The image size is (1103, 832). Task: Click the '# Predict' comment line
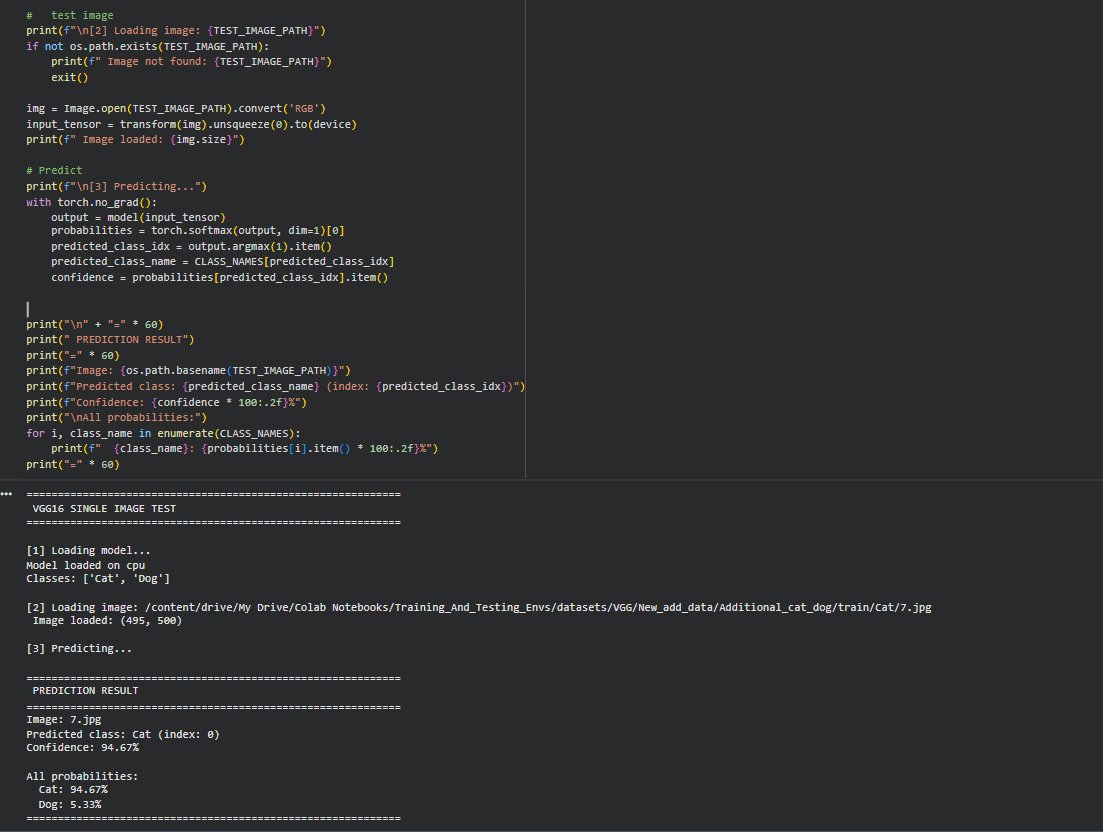[x=54, y=170]
